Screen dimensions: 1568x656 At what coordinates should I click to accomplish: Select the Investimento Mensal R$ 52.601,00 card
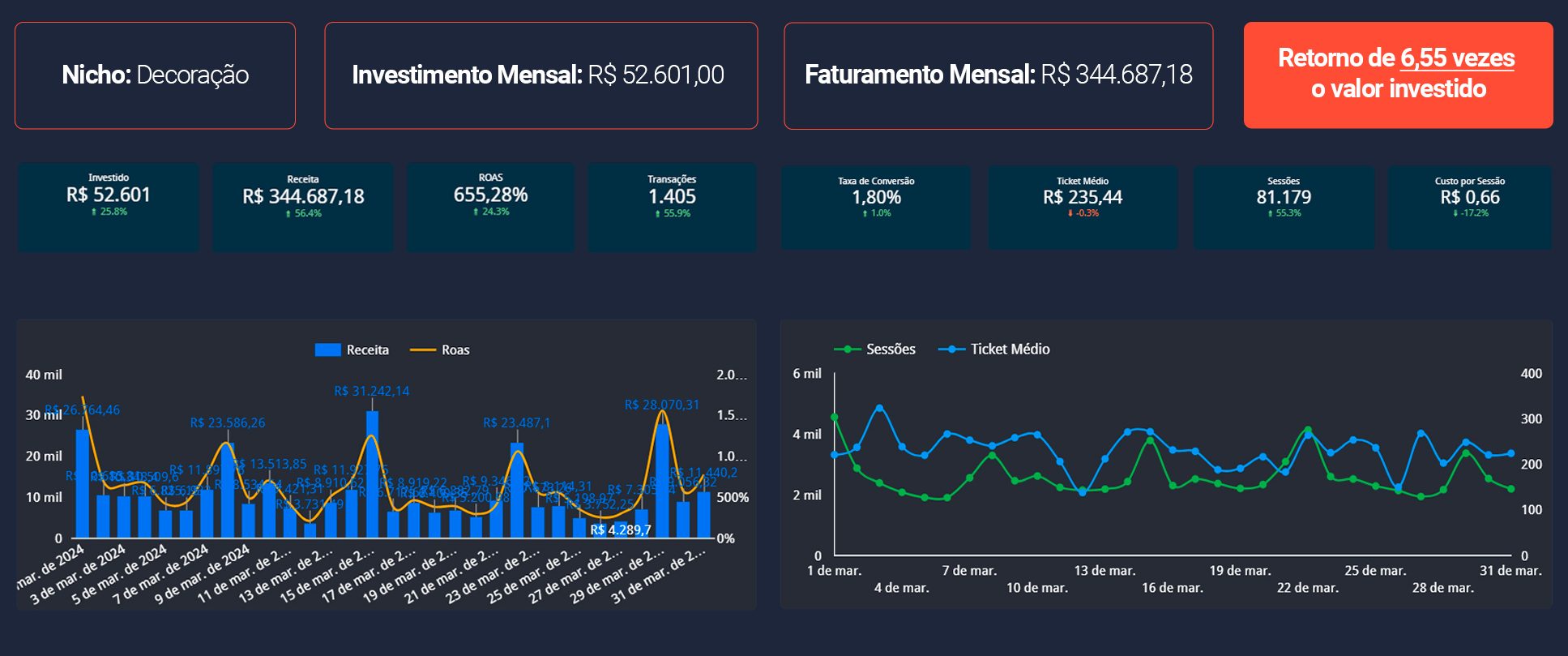[x=540, y=75]
